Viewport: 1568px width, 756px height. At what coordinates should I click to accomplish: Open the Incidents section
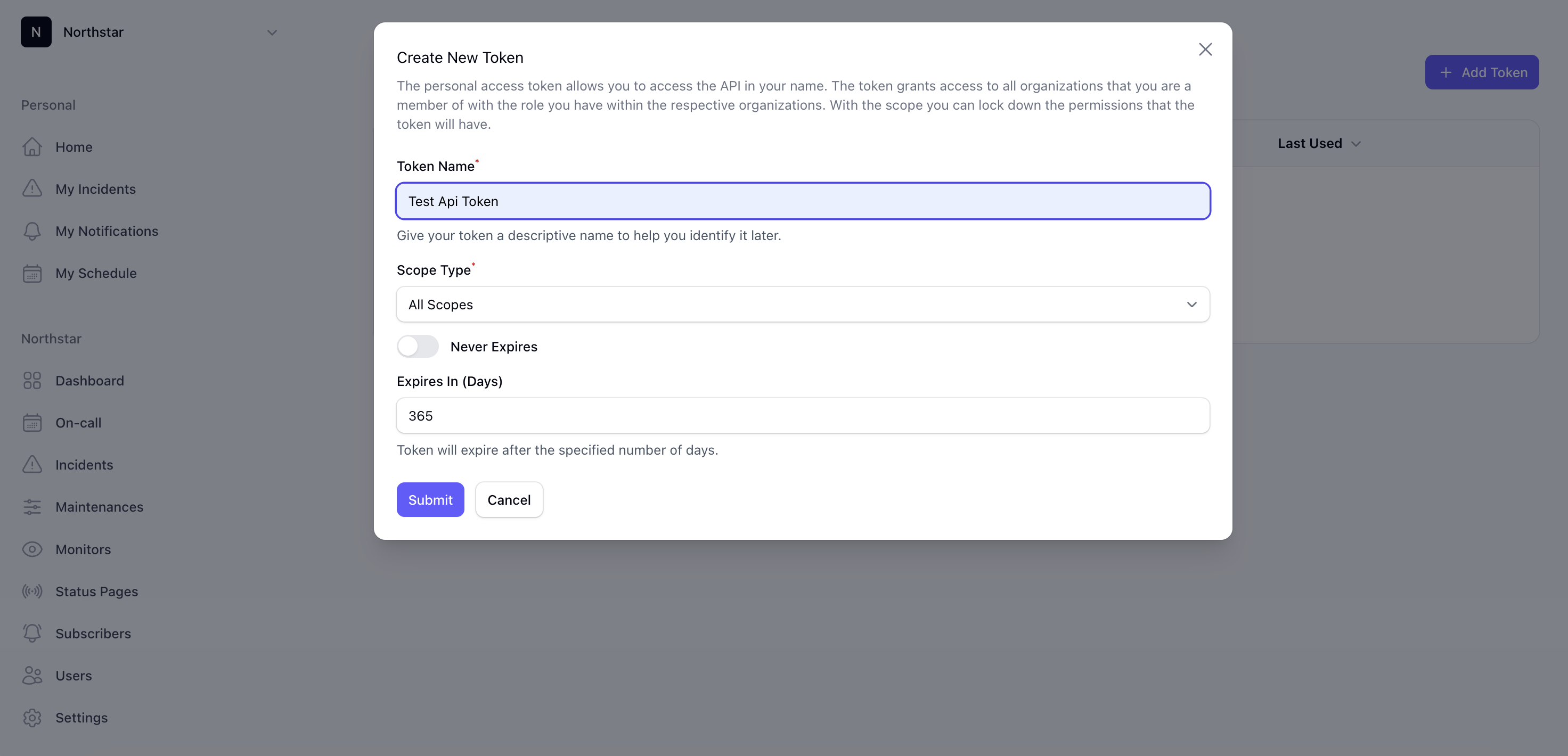[84, 464]
